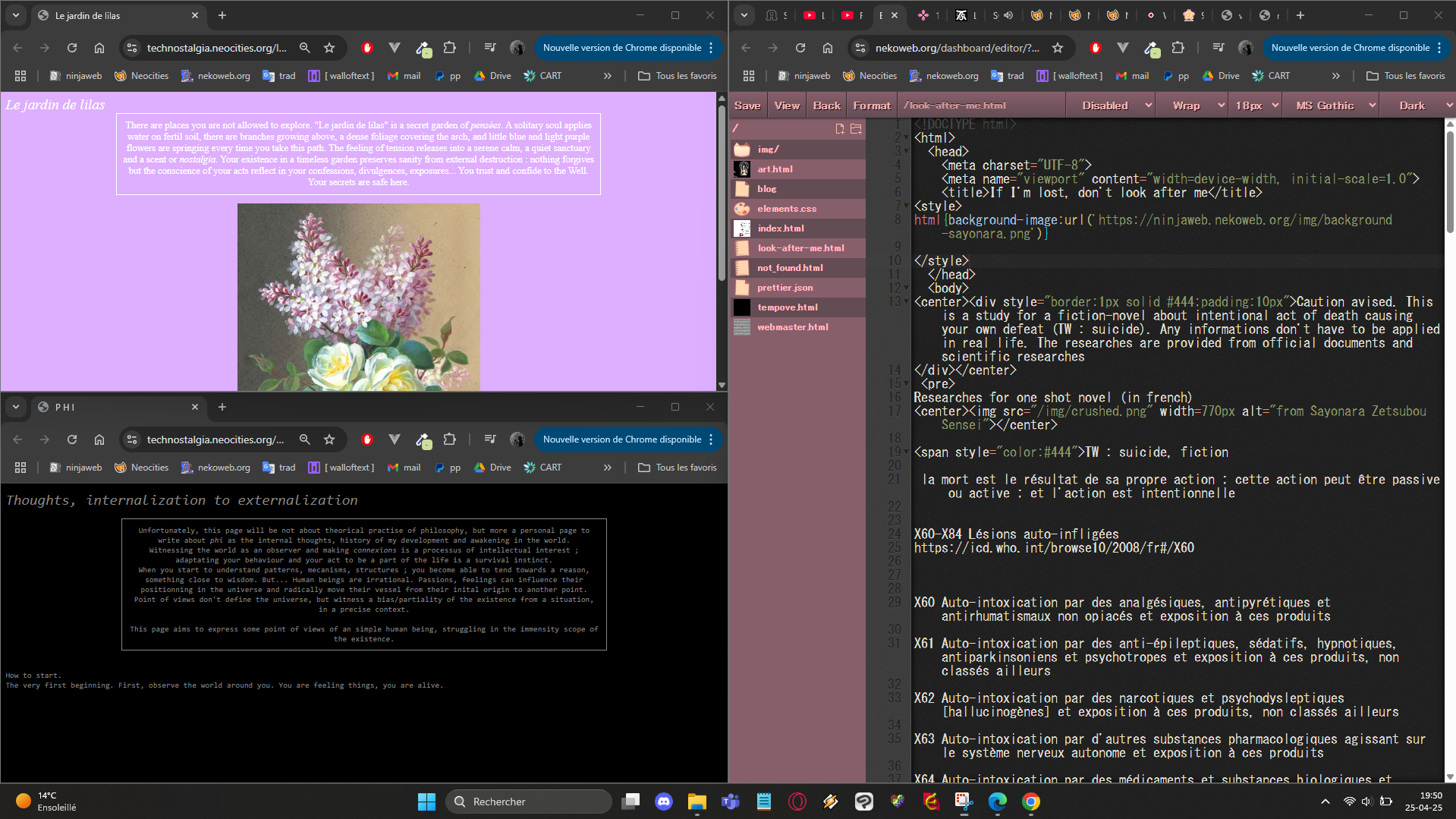Open not_found.html from the file list
Viewport: 1456px width, 819px height.
pyautogui.click(x=798, y=268)
